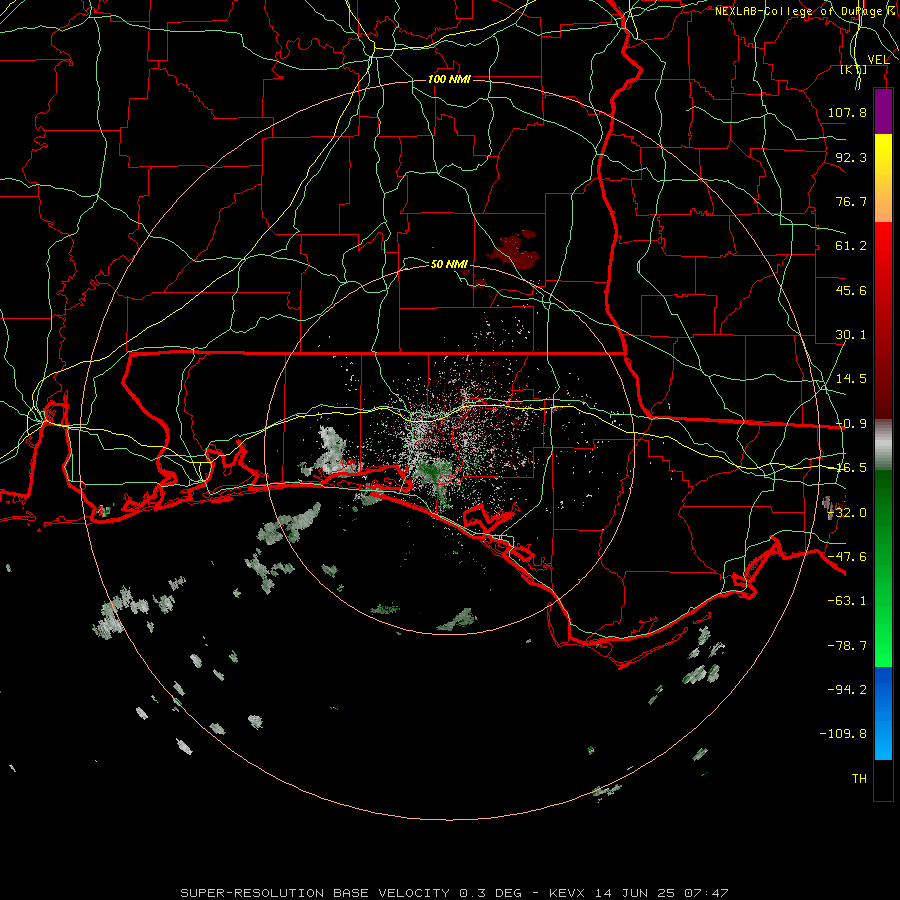Click the 50 NMI range ring label
This screenshot has width=900, height=900.
[x=449, y=264]
